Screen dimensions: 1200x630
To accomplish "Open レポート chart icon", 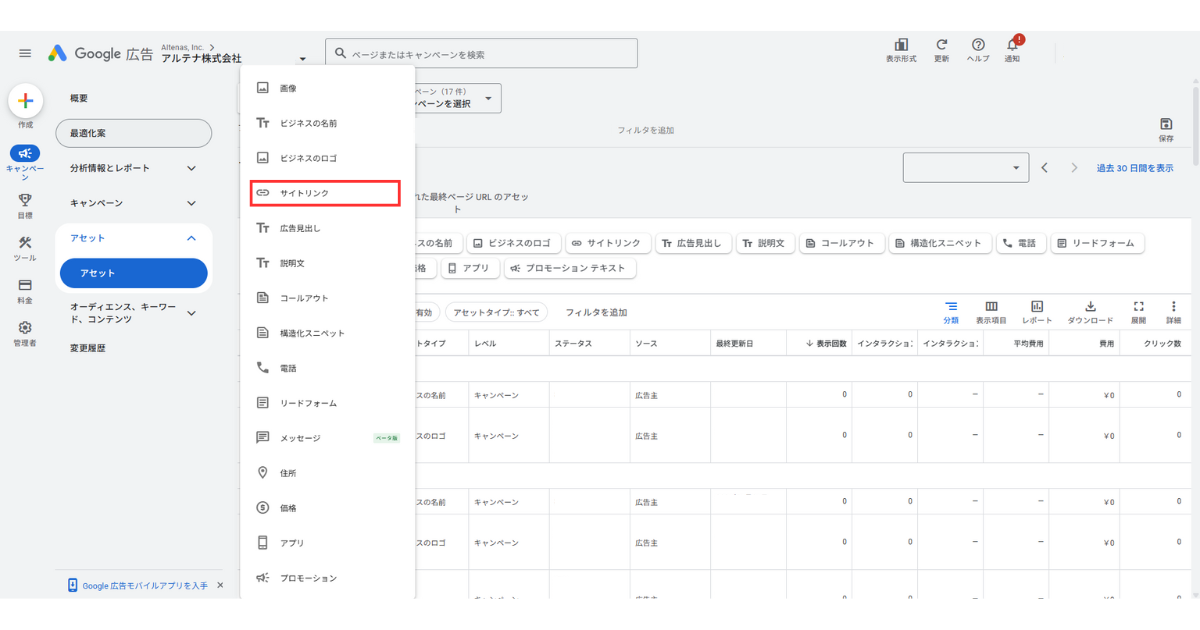I will [1037, 306].
